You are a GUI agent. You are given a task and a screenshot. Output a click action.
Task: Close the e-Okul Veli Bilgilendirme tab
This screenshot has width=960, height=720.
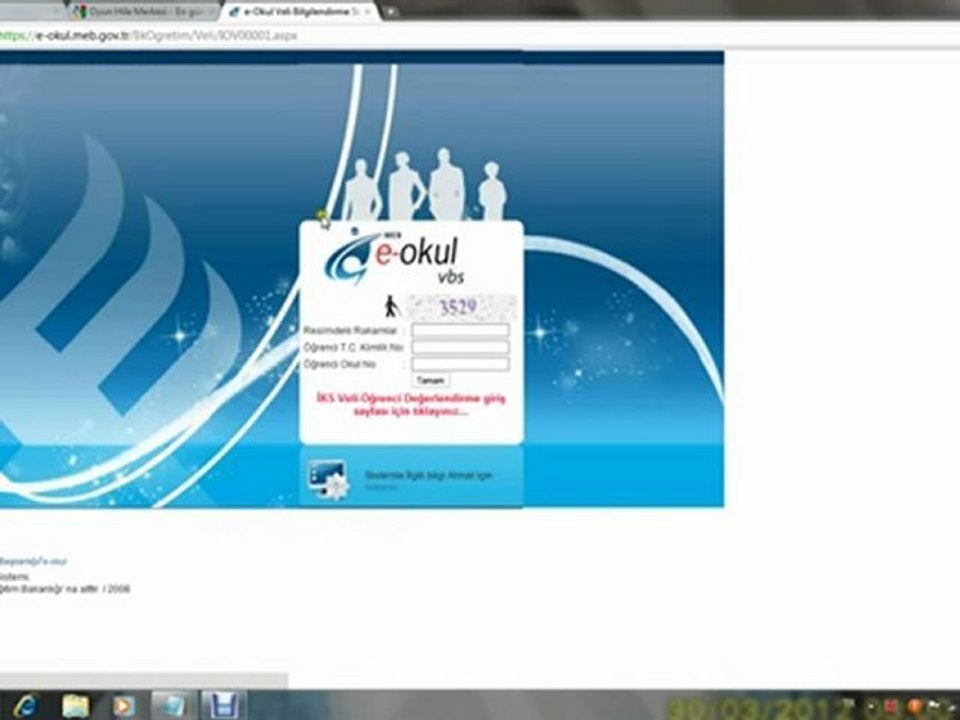(368, 12)
